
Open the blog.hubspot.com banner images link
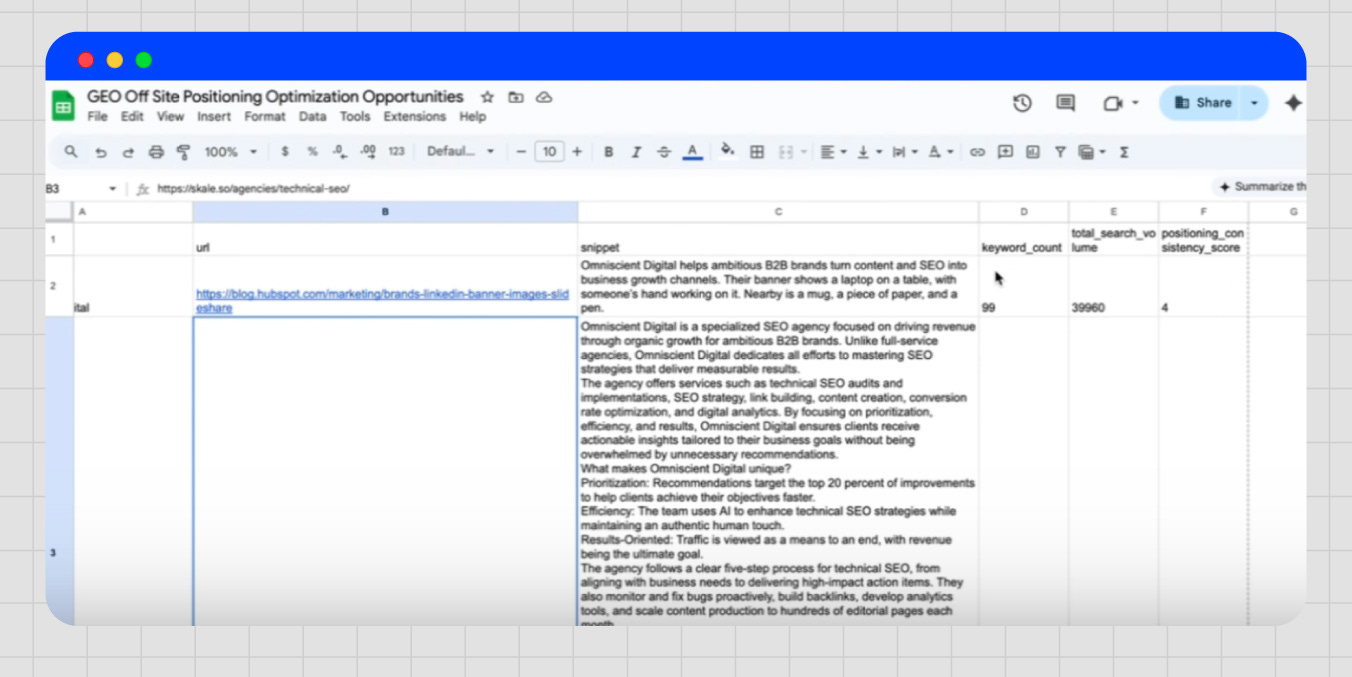pyautogui.click(x=383, y=294)
